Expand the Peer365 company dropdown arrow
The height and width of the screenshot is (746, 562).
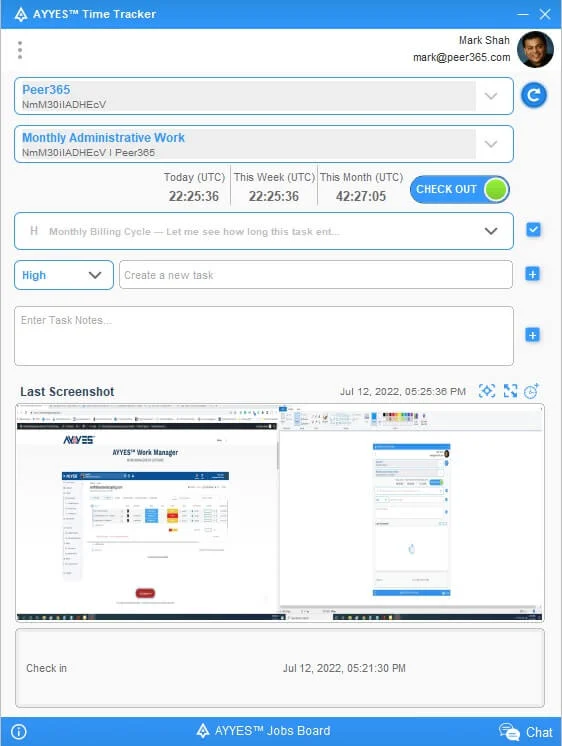(491, 96)
